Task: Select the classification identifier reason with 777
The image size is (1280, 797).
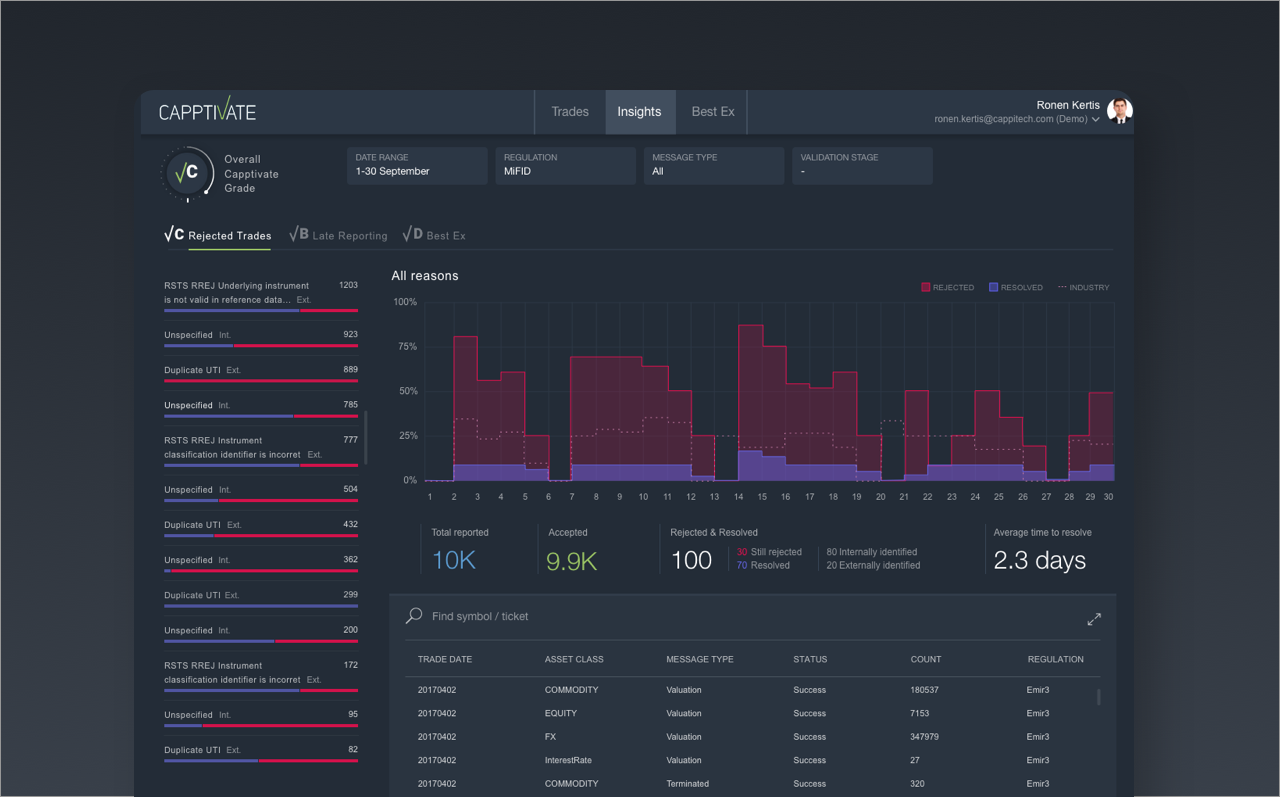Action: point(261,450)
